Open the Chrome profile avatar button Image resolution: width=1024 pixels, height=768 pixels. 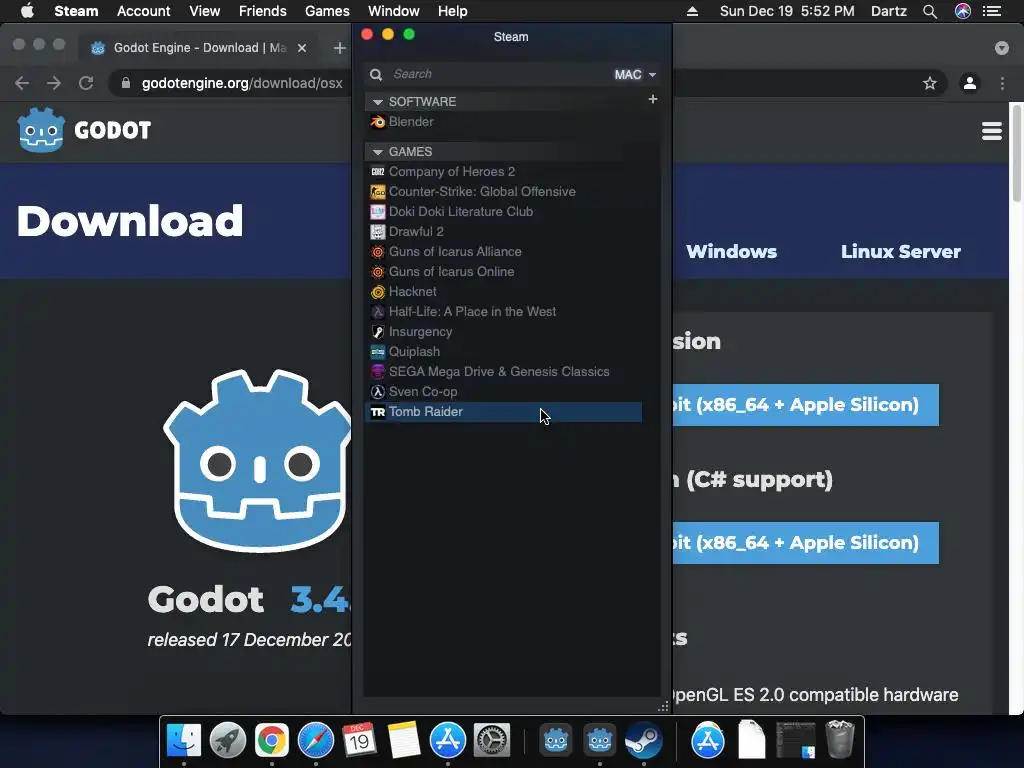[x=970, y=83]
